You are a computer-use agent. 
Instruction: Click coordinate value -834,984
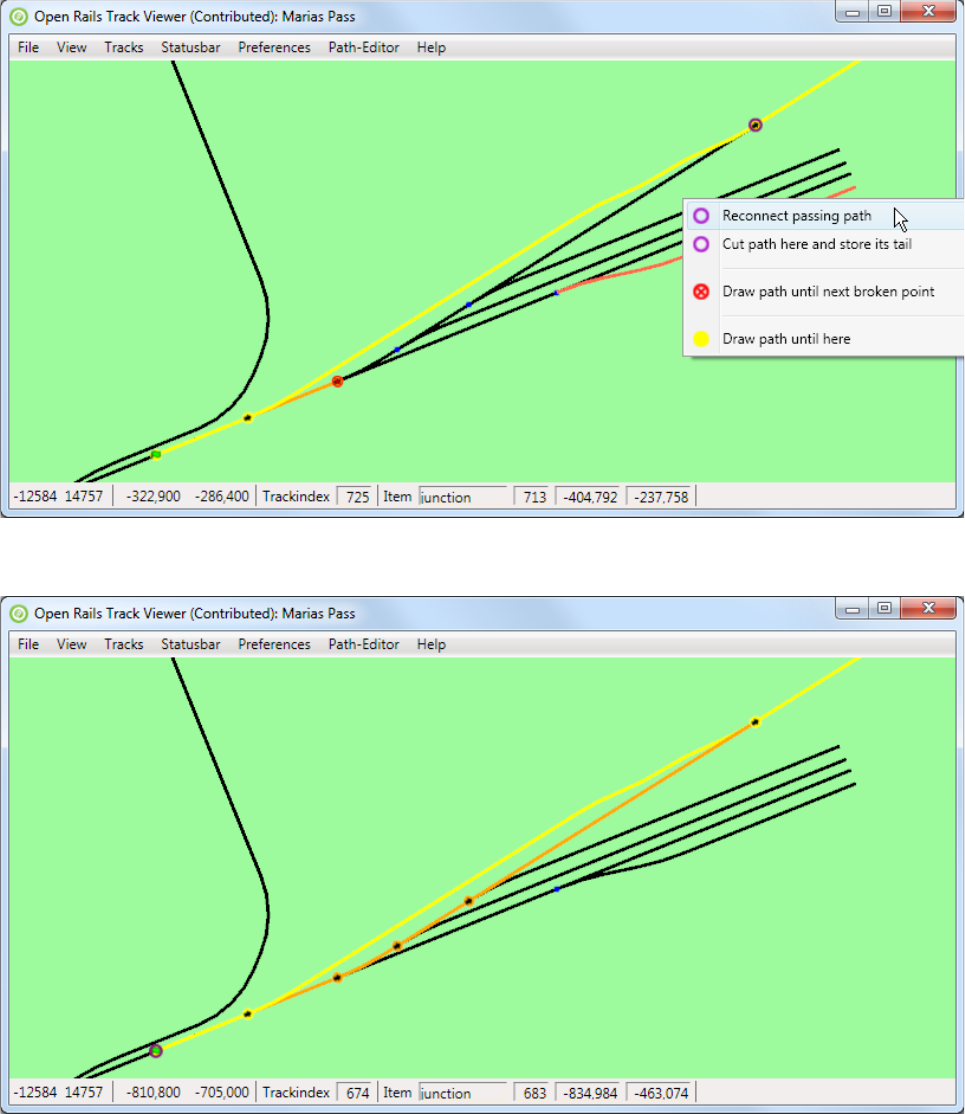point(588,1093)
